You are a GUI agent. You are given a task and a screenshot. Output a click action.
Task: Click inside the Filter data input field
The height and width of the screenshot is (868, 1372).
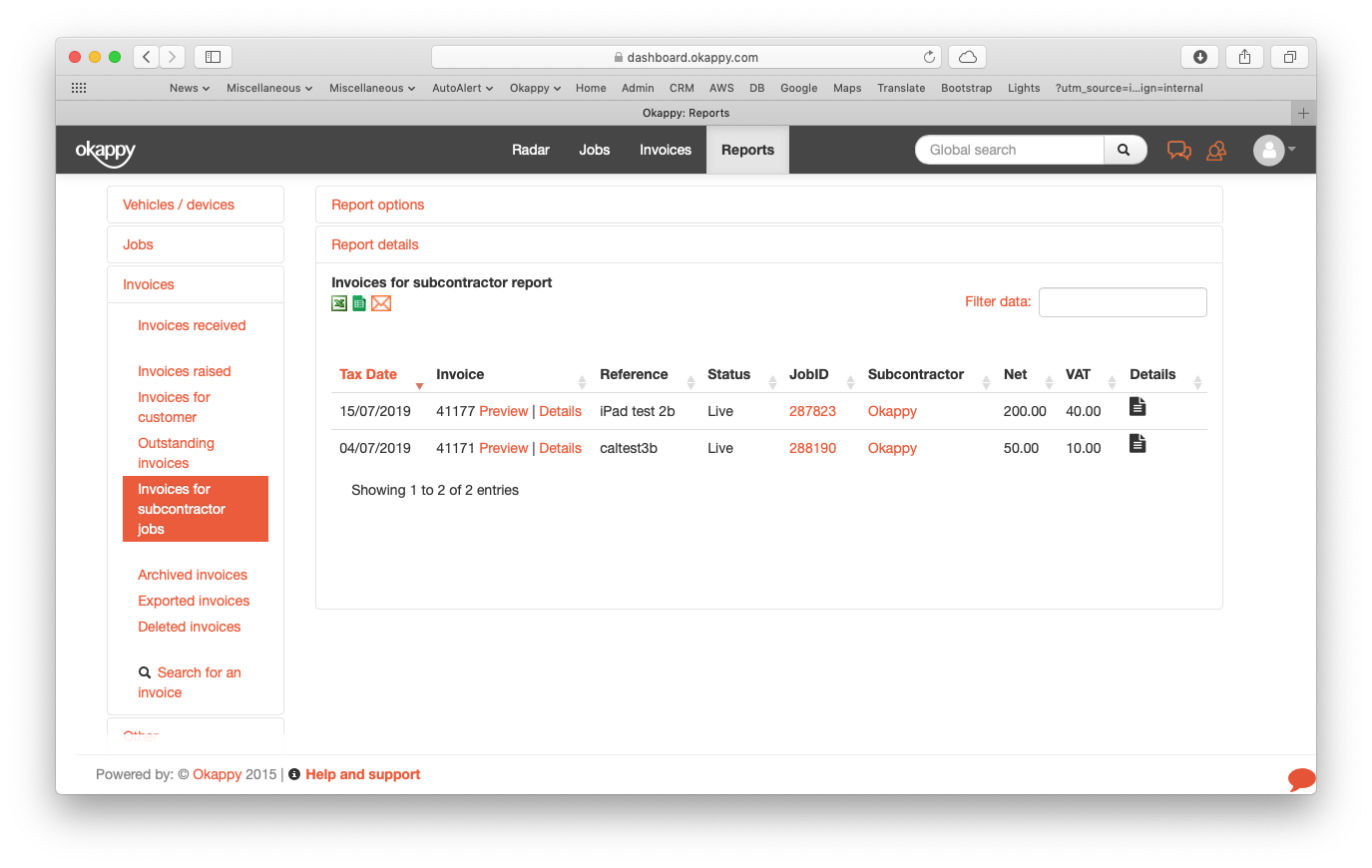pos(1122,301)
